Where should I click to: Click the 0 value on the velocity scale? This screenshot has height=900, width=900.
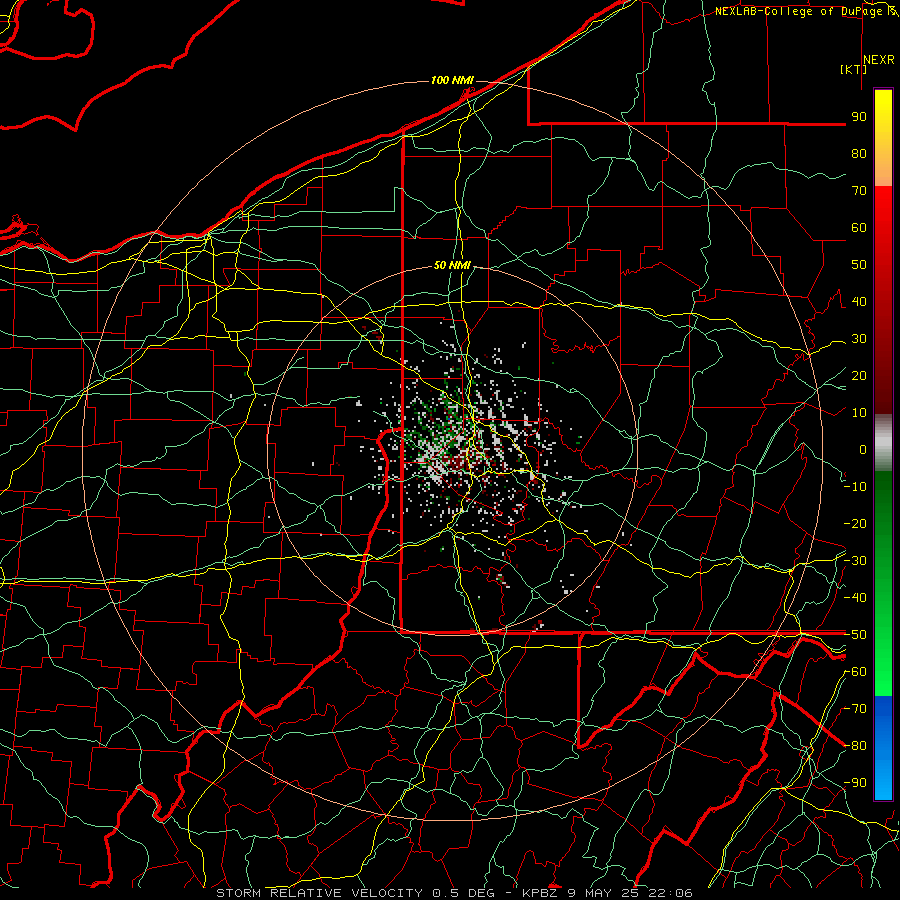(x=863, y=450)
